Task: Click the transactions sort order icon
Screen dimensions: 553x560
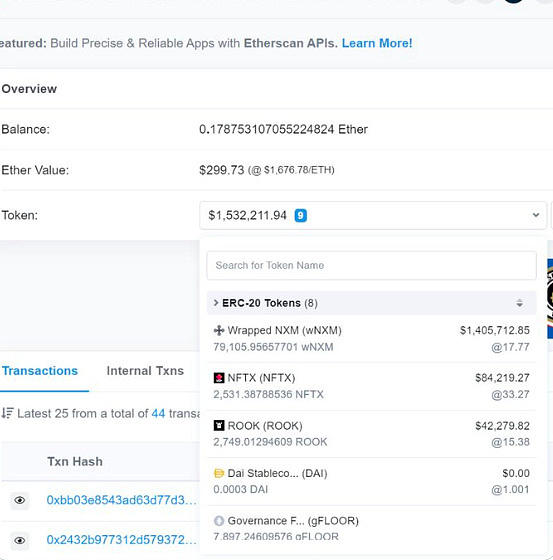Action: click(7, 413)
